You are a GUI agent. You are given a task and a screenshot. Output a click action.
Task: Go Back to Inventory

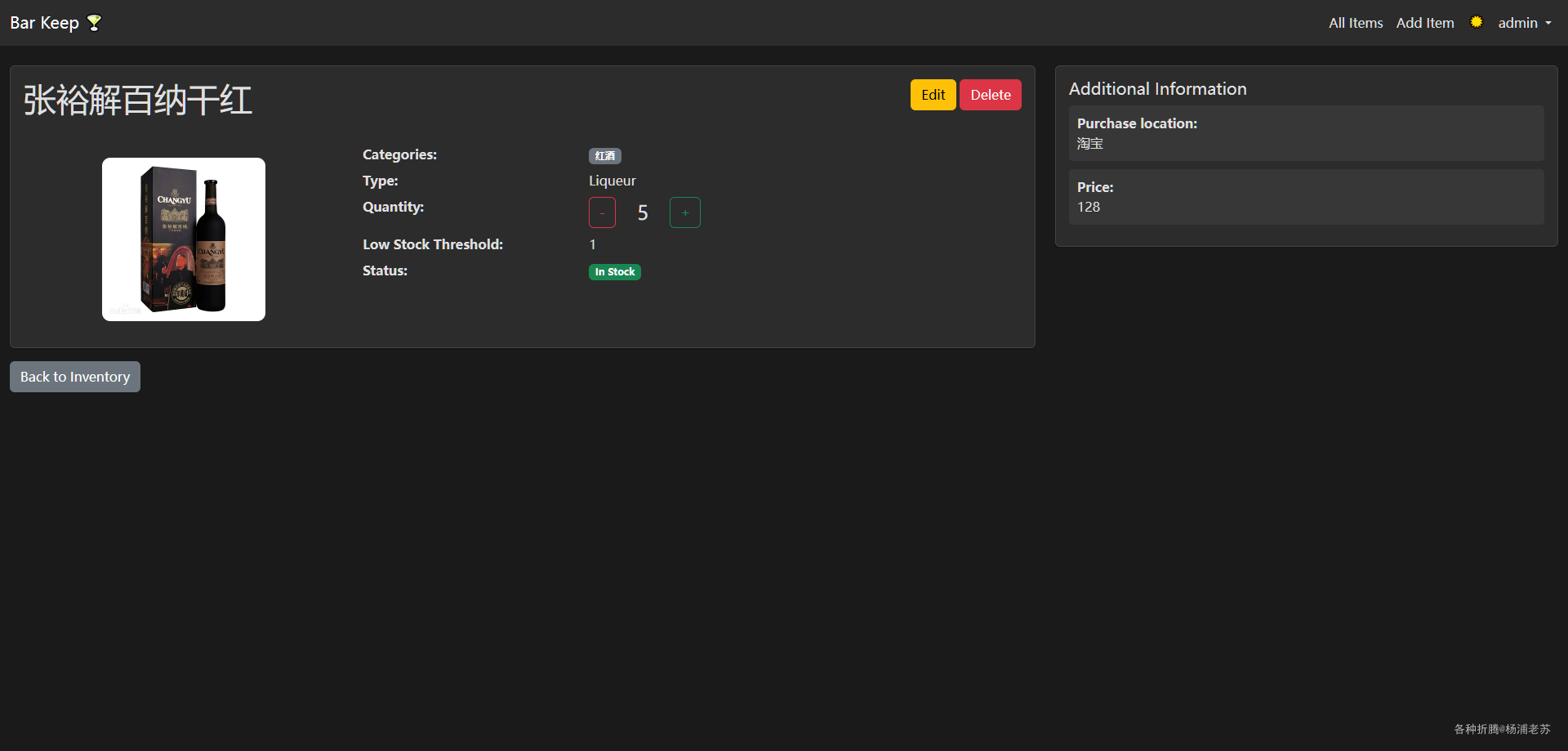(x=75, y=377)
